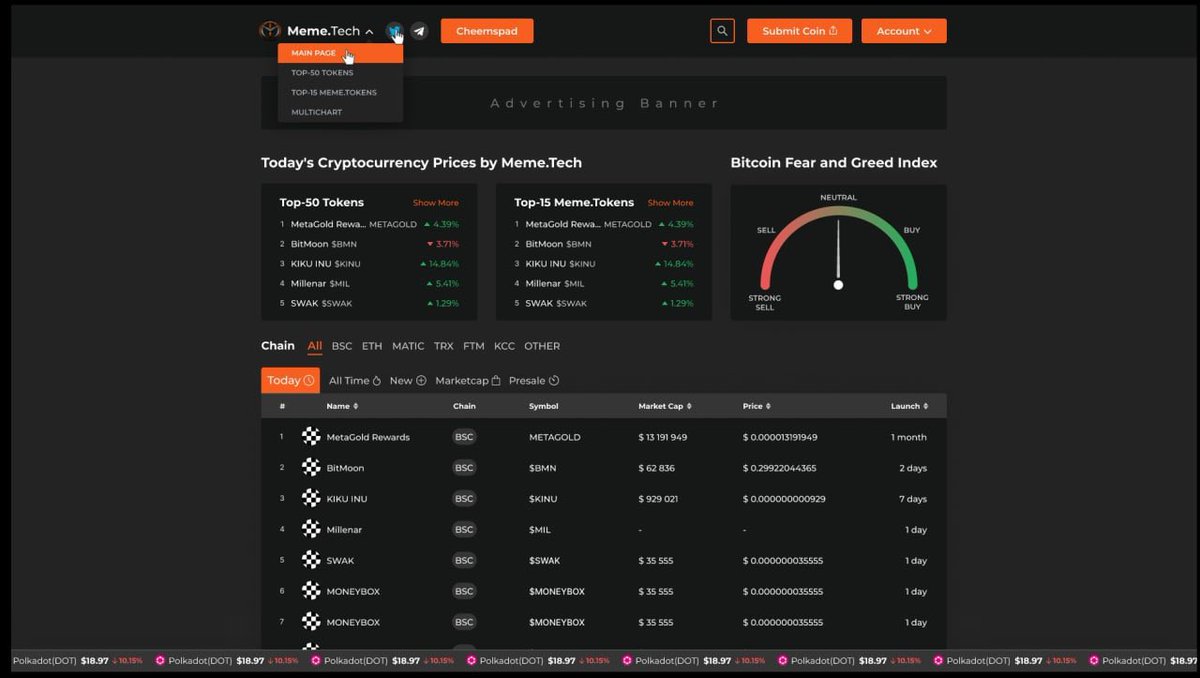
Task: Click the BSC chain badge for MetaGold Rewards
Action: [x=464, y=437]
